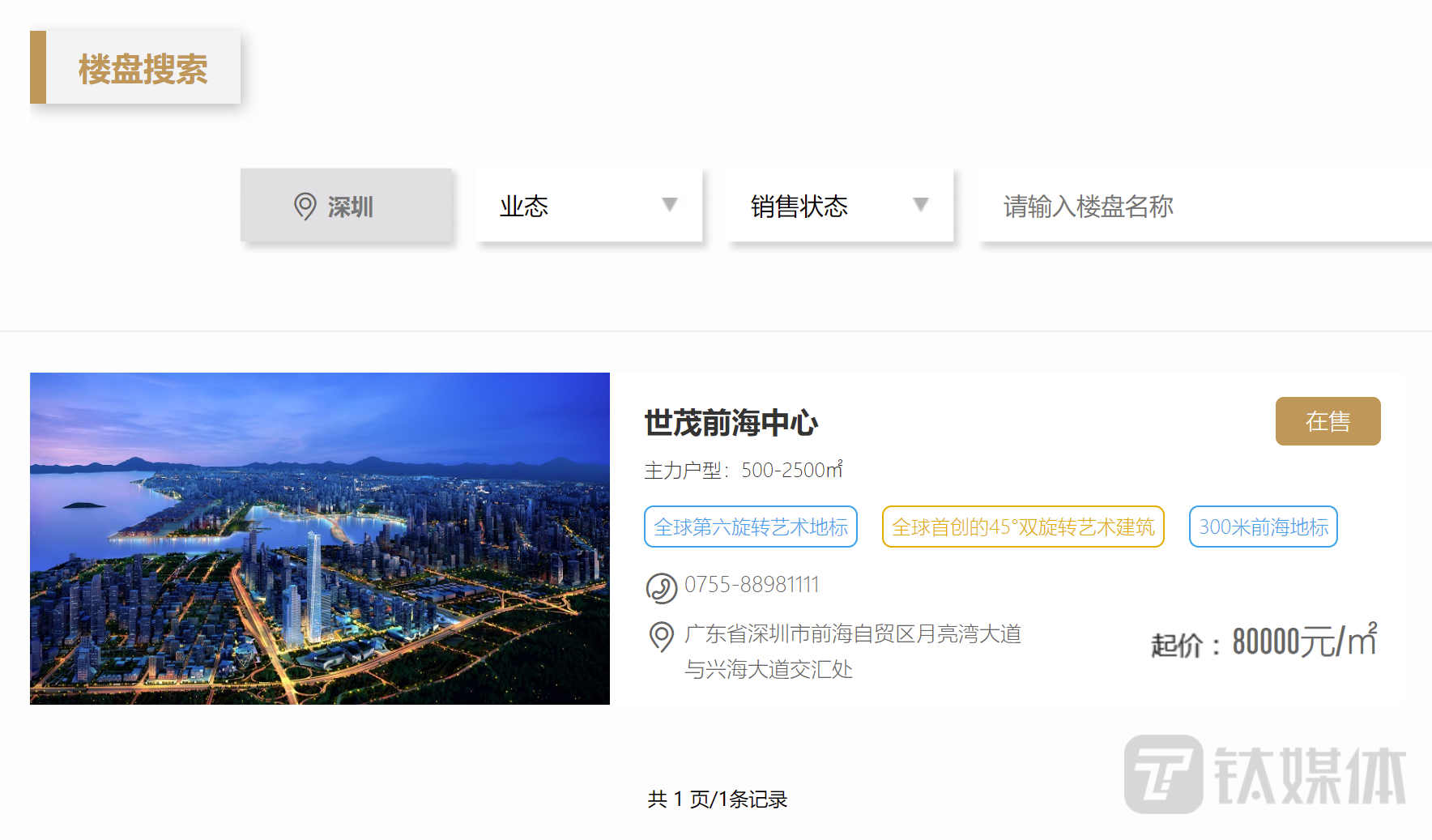Click the 深圳 city selector button
The height and width of the screenshot is (840, 1432).
click(346, 205)
